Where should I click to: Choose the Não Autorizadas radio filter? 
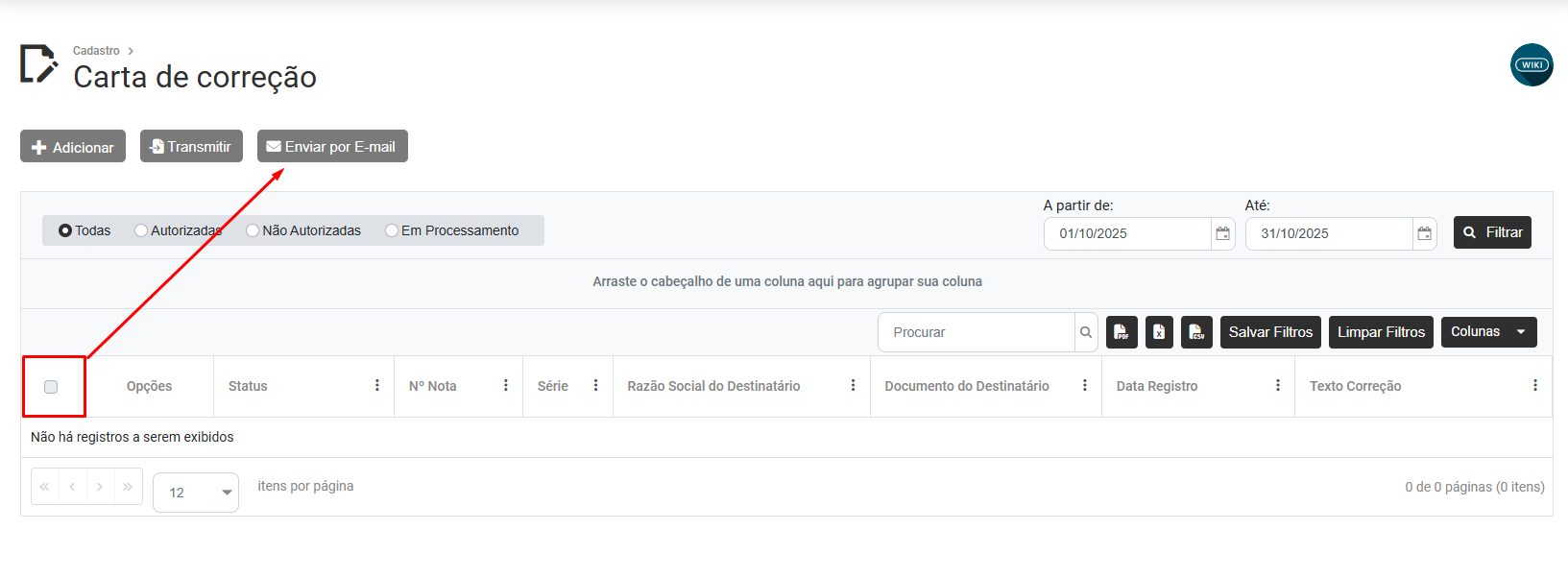(253, 230)
